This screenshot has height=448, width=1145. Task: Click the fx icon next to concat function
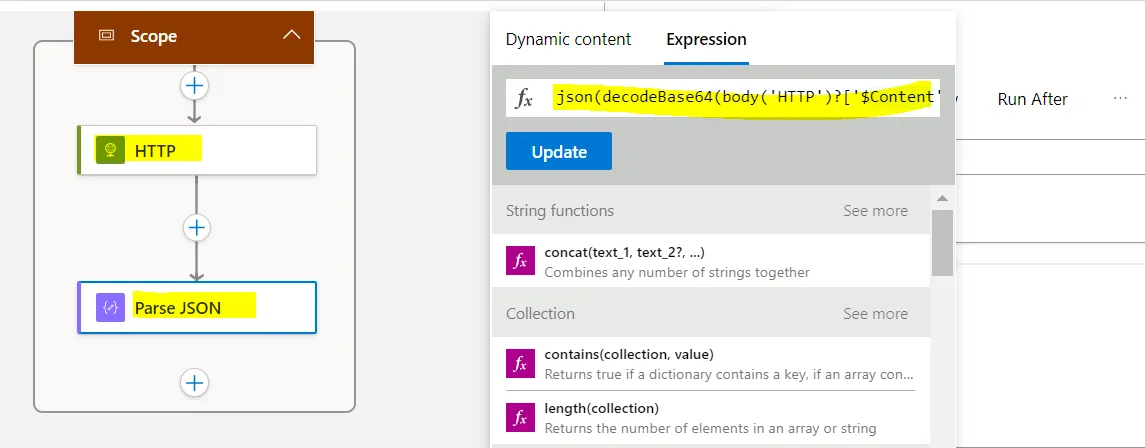click(520, 260)
